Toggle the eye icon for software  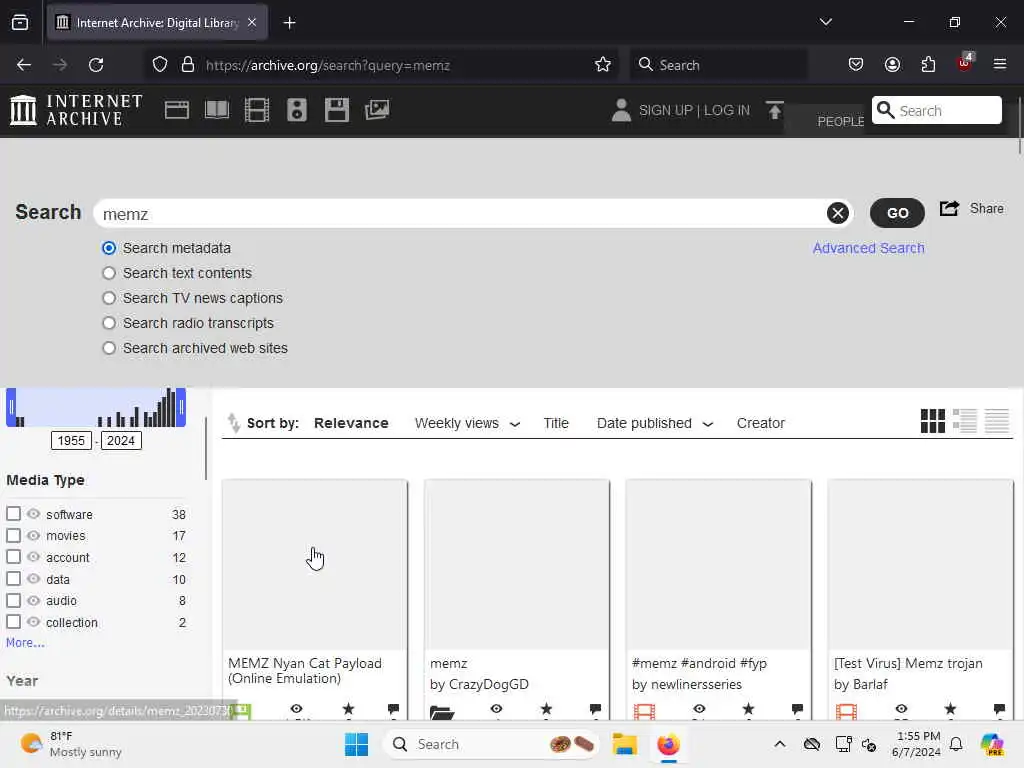pos(33,514)
